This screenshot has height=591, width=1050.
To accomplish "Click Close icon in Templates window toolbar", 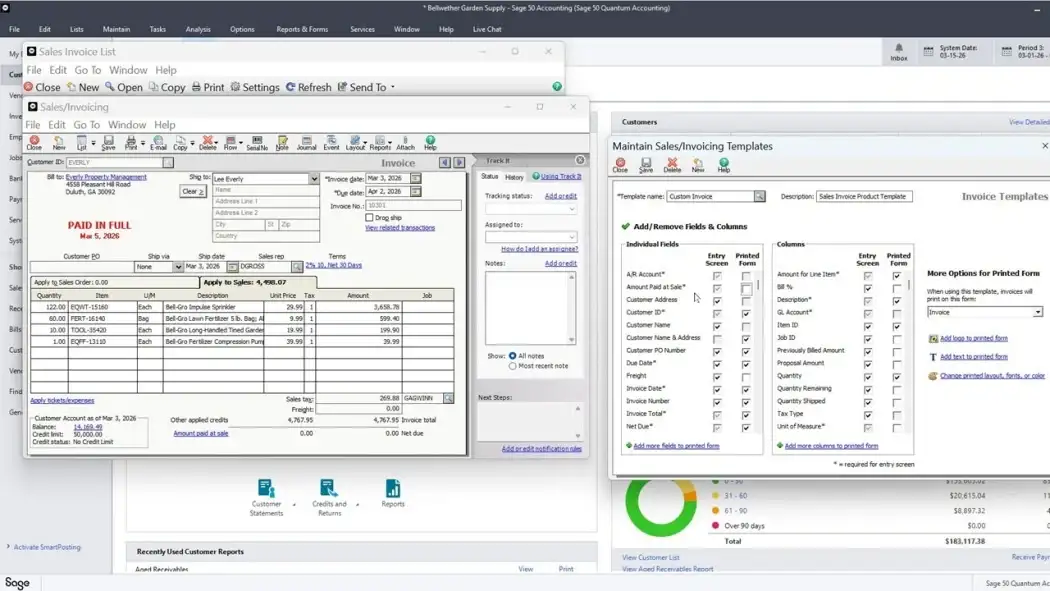I will point(620,165).
